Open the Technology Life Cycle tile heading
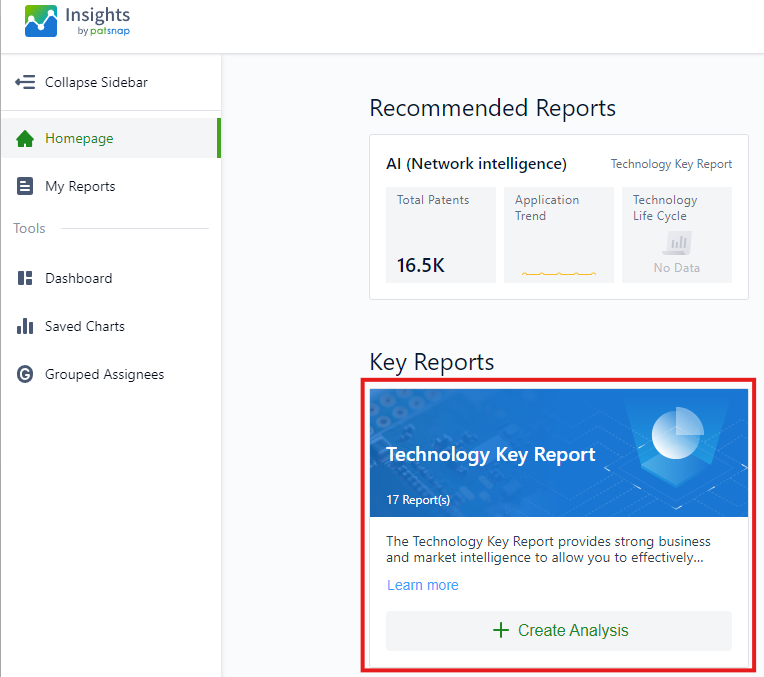Image resolution: width=764 pixels, height=677 pixels. pyautogui.click(x=665, y=207)
